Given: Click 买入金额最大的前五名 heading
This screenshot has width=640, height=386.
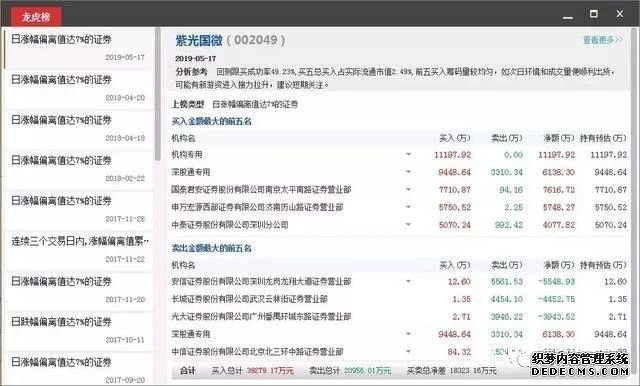Looking at the screenshot, I should pos(211,121).
